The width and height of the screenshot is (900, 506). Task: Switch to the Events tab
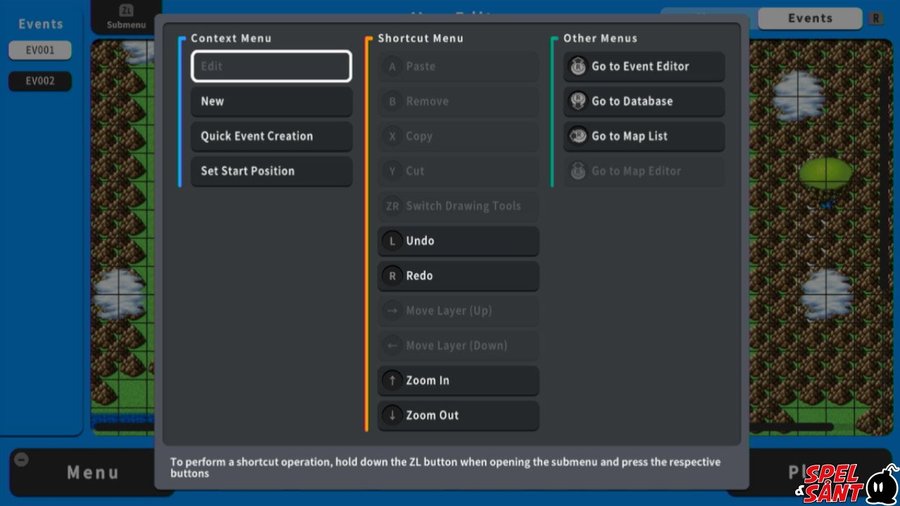[809, 18]
